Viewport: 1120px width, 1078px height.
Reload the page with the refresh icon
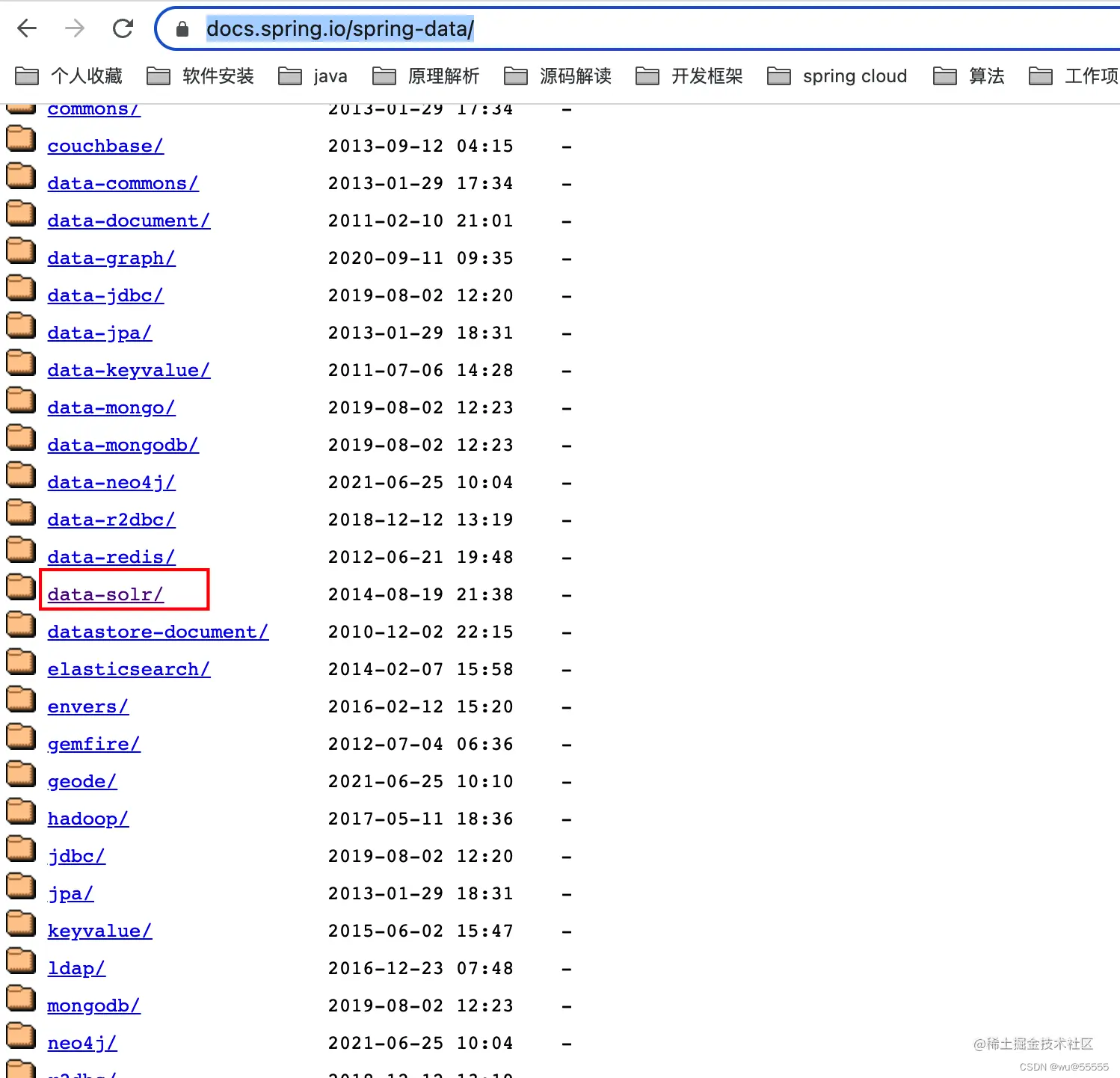(x=123, y=28)
